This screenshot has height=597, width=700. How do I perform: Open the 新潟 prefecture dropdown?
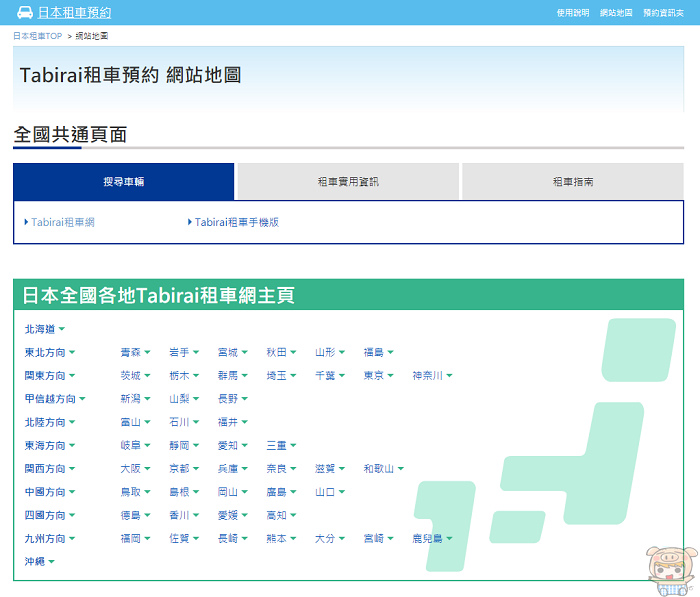tap(135, 399)
